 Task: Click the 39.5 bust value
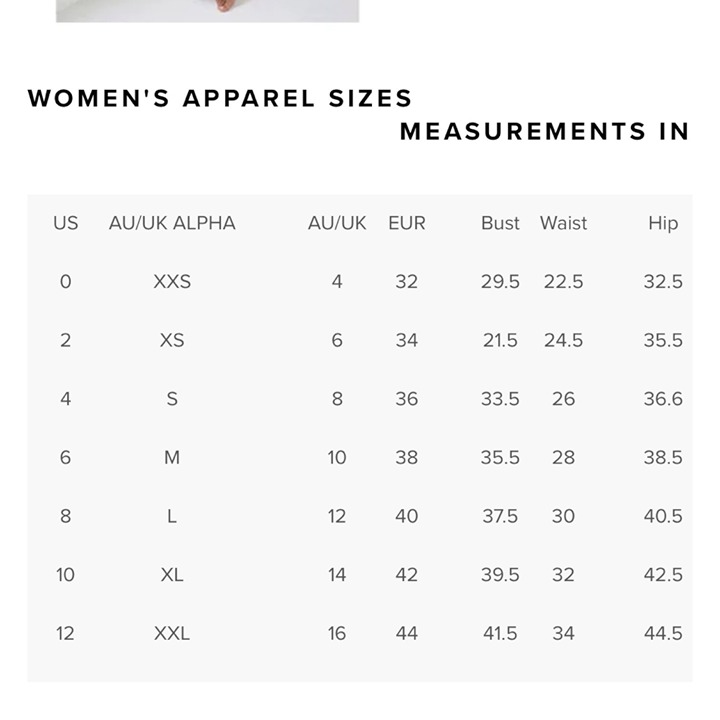coord(500,575)
